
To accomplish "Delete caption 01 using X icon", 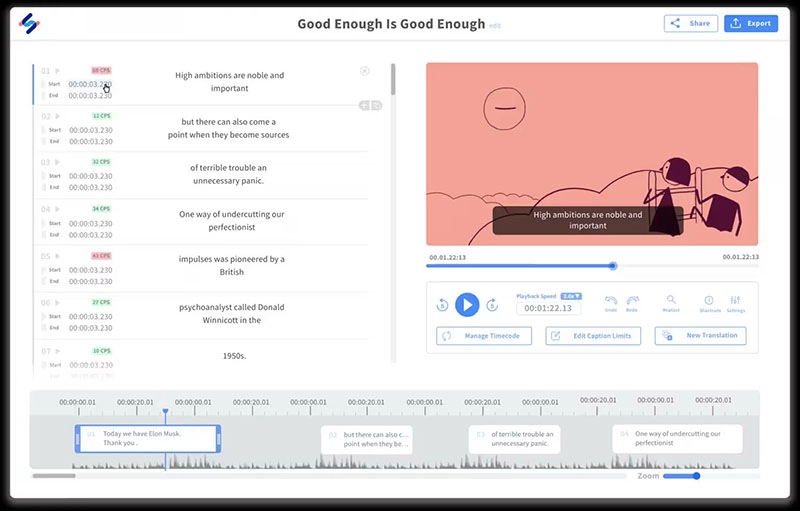I will [x=364, y=71].
